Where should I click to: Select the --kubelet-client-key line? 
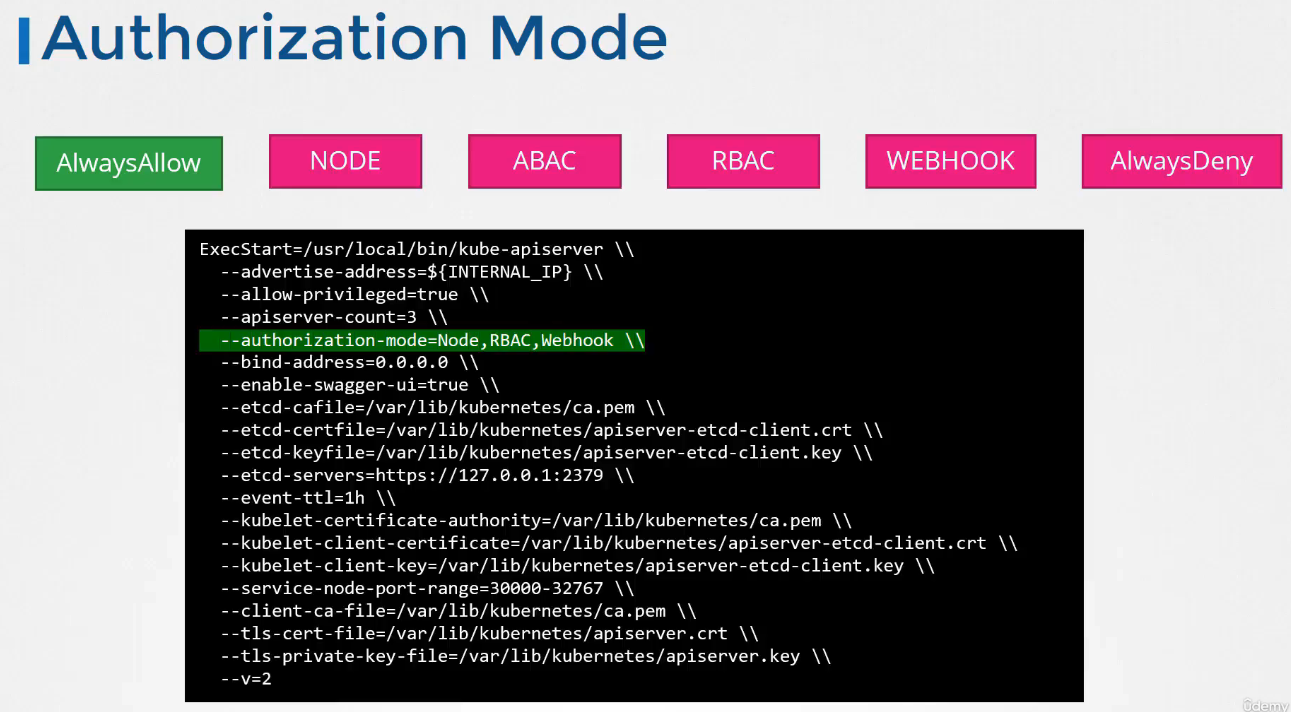(x=578, y=566)
